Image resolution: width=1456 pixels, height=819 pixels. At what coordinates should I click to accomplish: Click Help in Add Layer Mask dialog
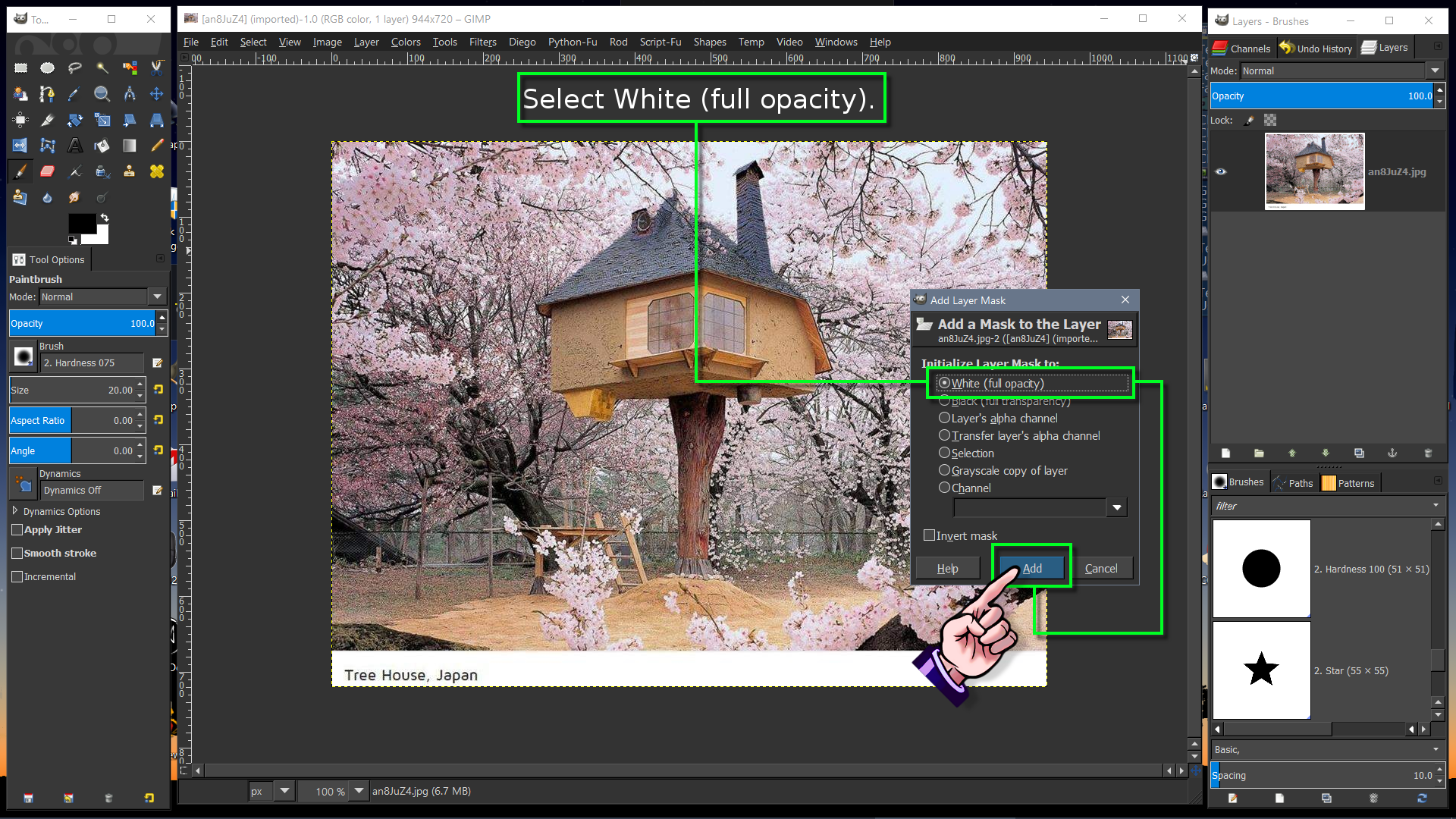pos(947,569)
